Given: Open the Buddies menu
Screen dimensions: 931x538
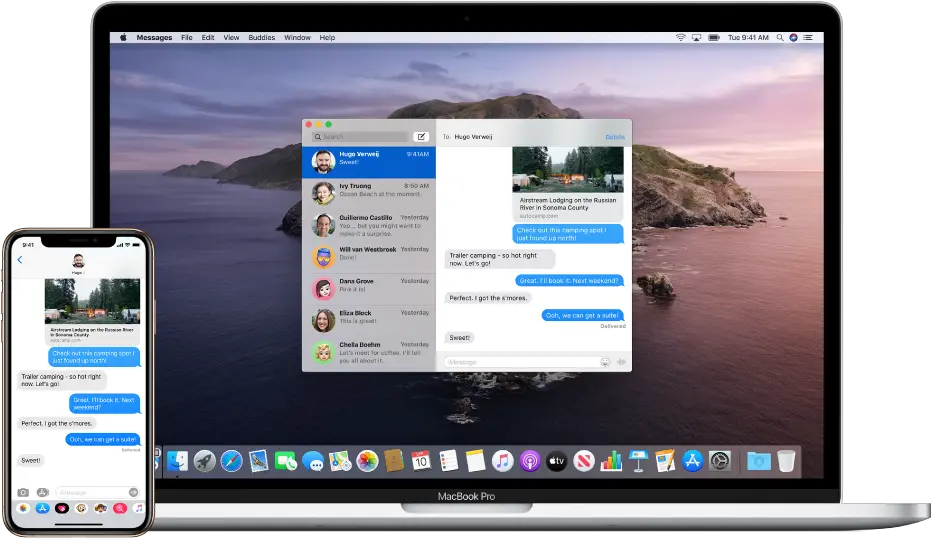Looking at the screenshot, I should click(x=260, y=37).
